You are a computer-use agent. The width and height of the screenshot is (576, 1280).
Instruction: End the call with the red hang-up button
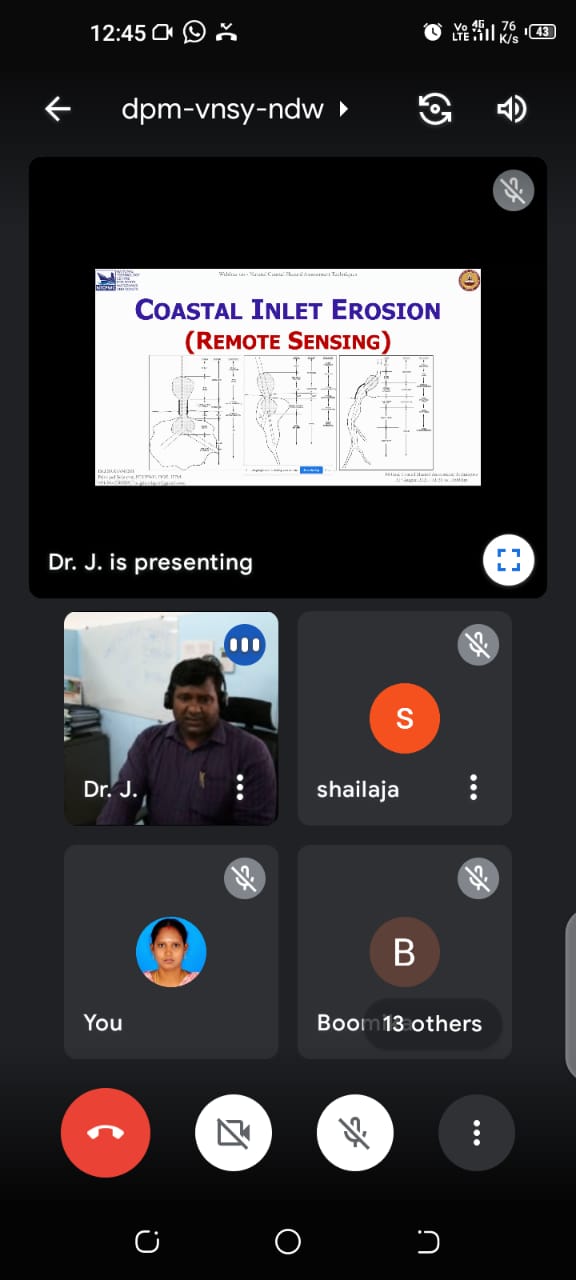[105, 1132]
